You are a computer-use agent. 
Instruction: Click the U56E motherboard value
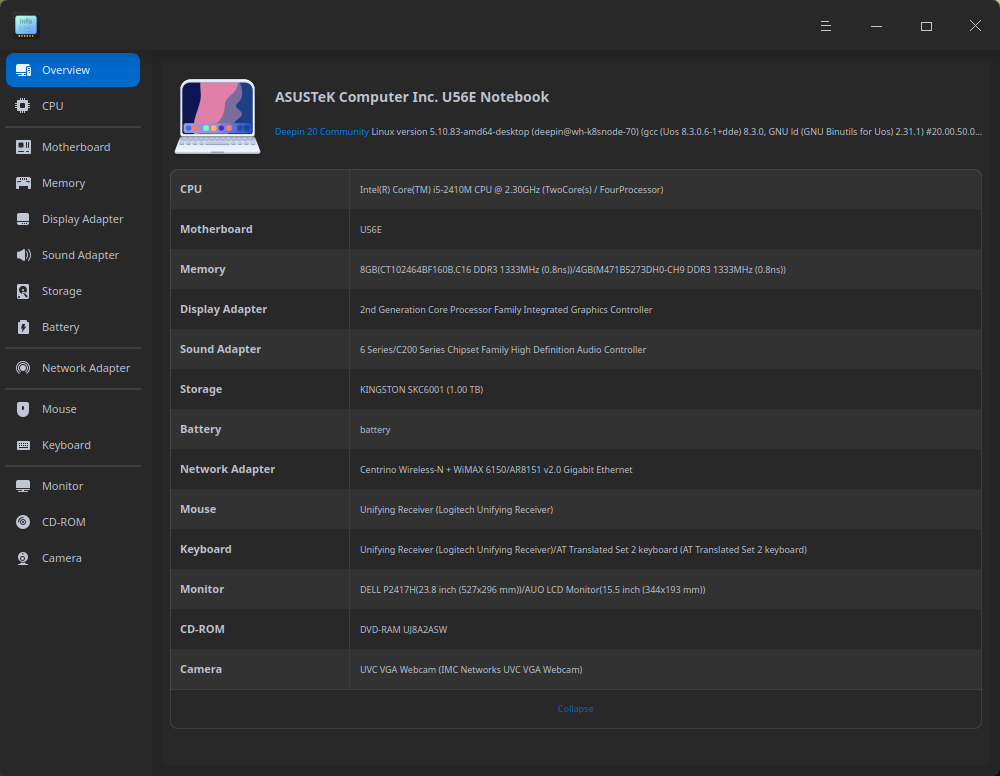coord(371,230)
